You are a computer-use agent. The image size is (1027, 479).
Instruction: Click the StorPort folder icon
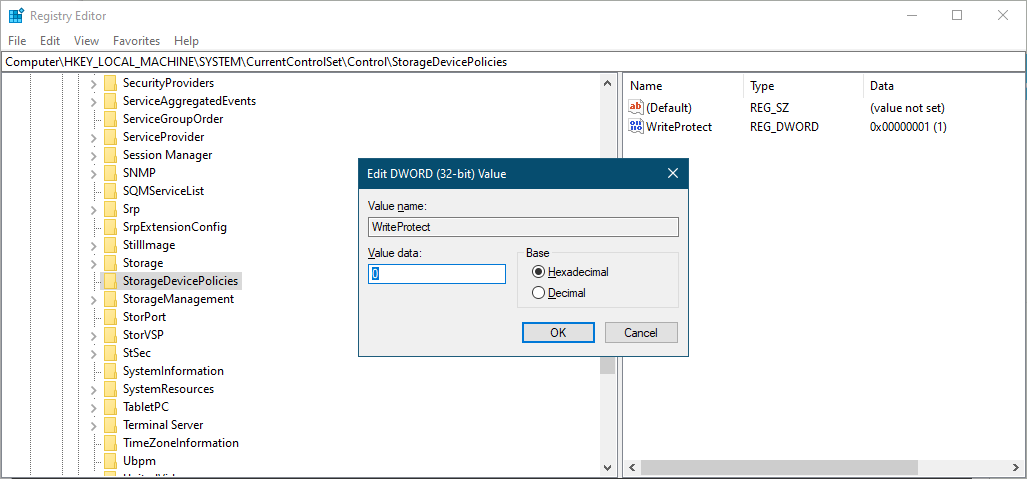[x=110, y=317]
